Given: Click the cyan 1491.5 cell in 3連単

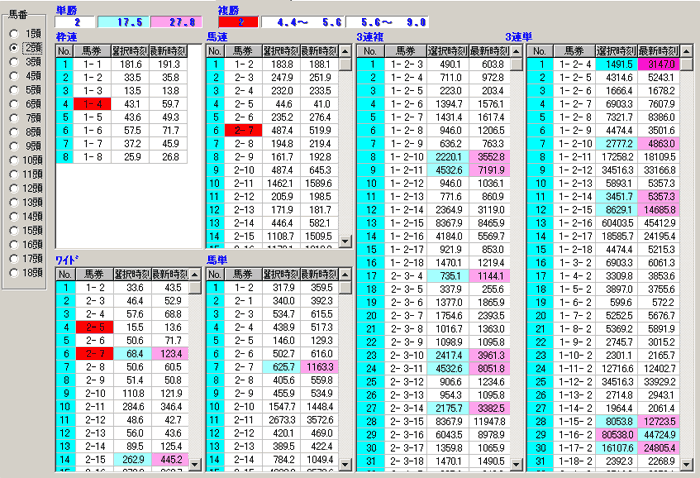Looking at the screenshot, I should (617, 64).
